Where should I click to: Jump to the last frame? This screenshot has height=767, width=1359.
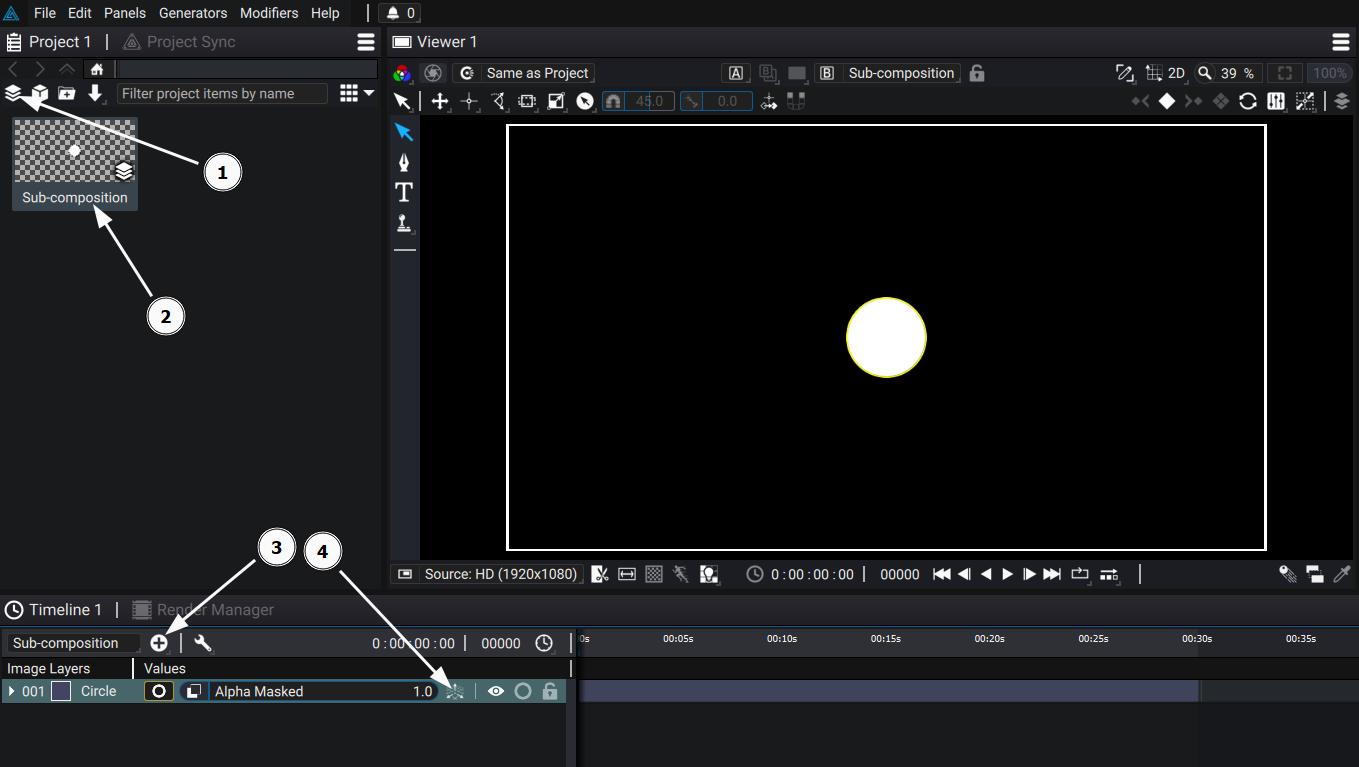click(x=1052, y=574)
